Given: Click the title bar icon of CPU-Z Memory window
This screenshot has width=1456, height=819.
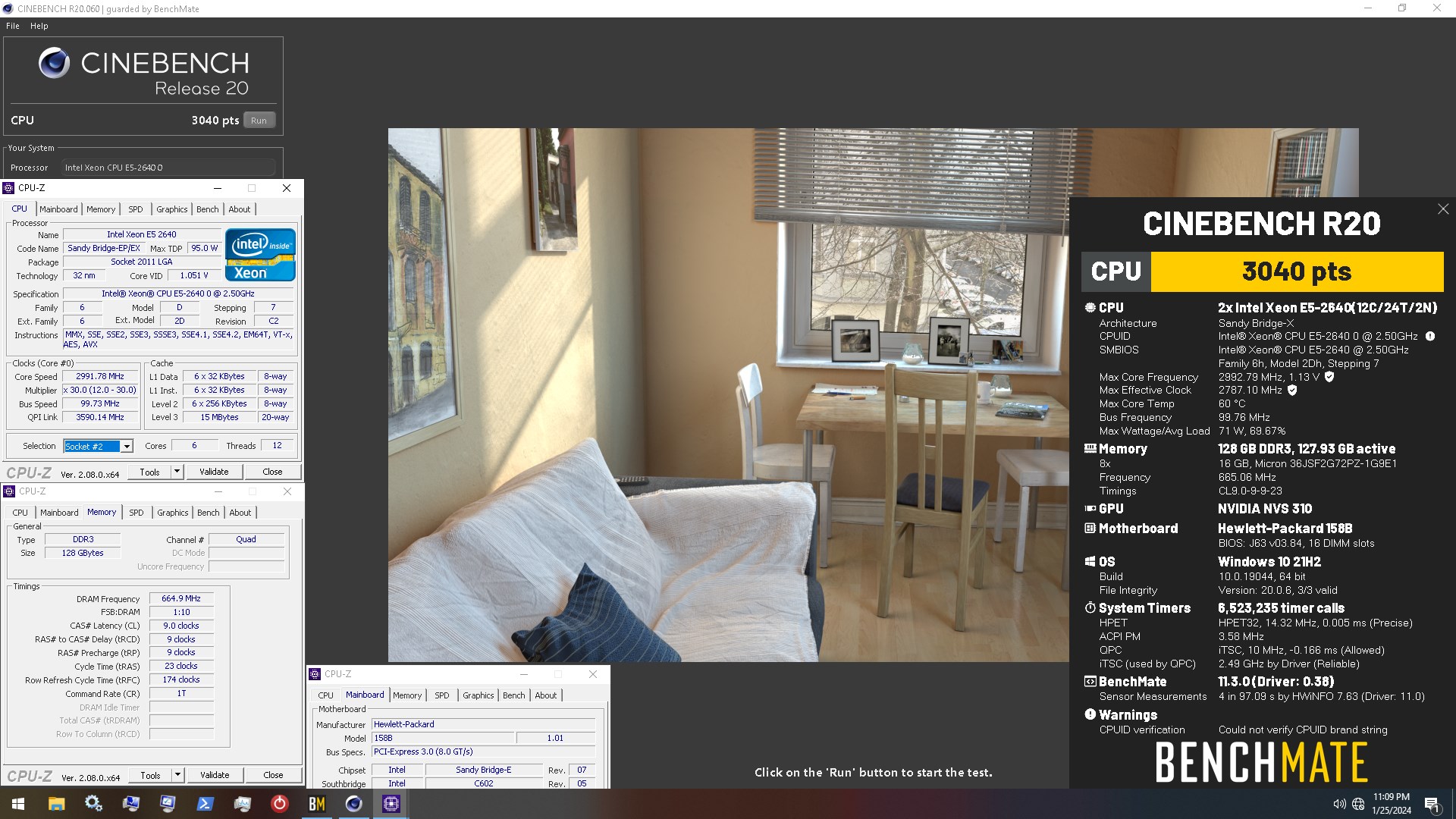Looking at the screenshot, I should (x=9, y=491).
